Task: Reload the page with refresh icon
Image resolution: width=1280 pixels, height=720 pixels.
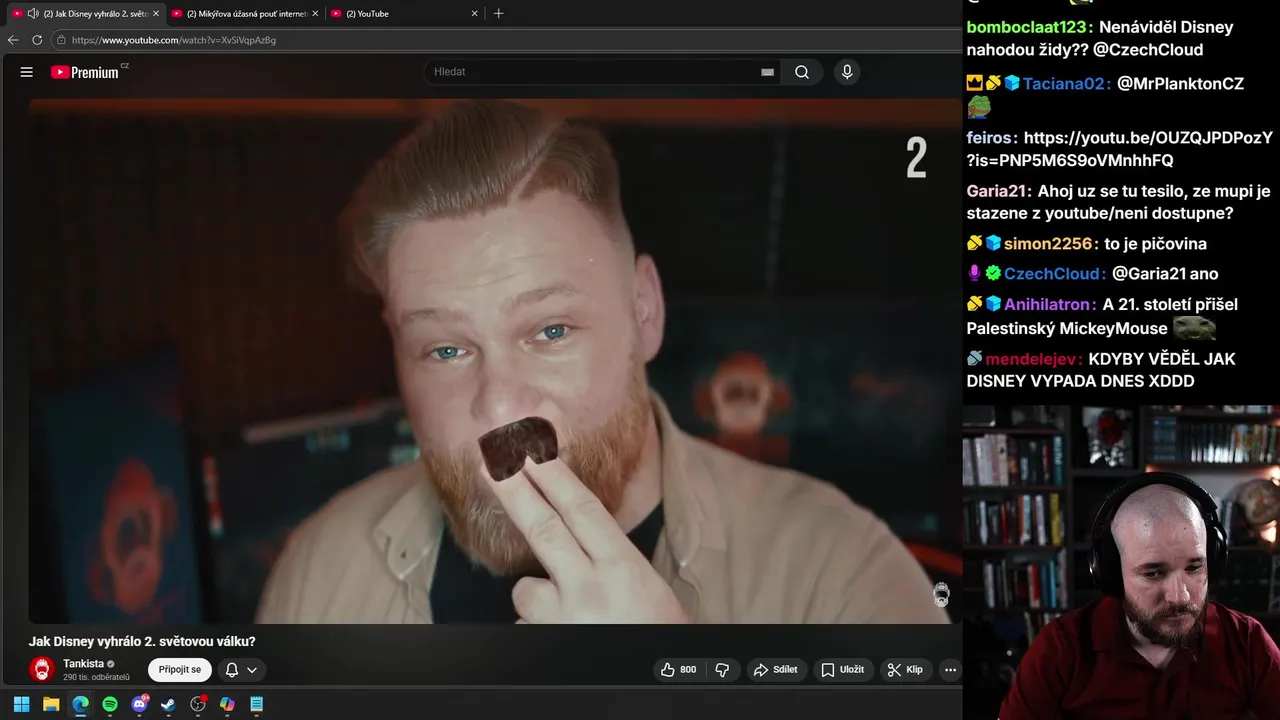Action: 37,40
